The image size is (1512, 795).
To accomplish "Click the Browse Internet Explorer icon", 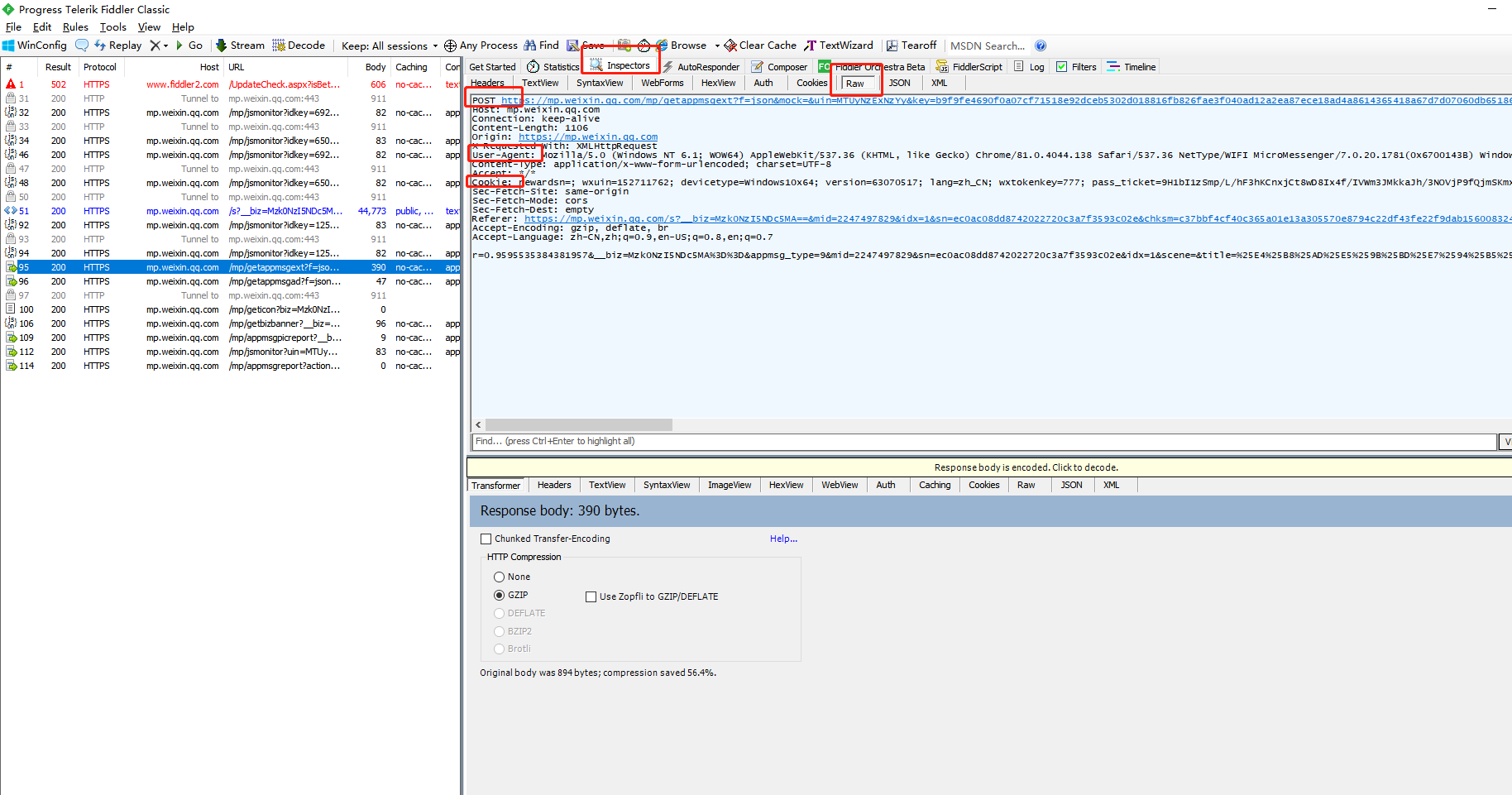I will pyautogui.click(x=662, y=45).
